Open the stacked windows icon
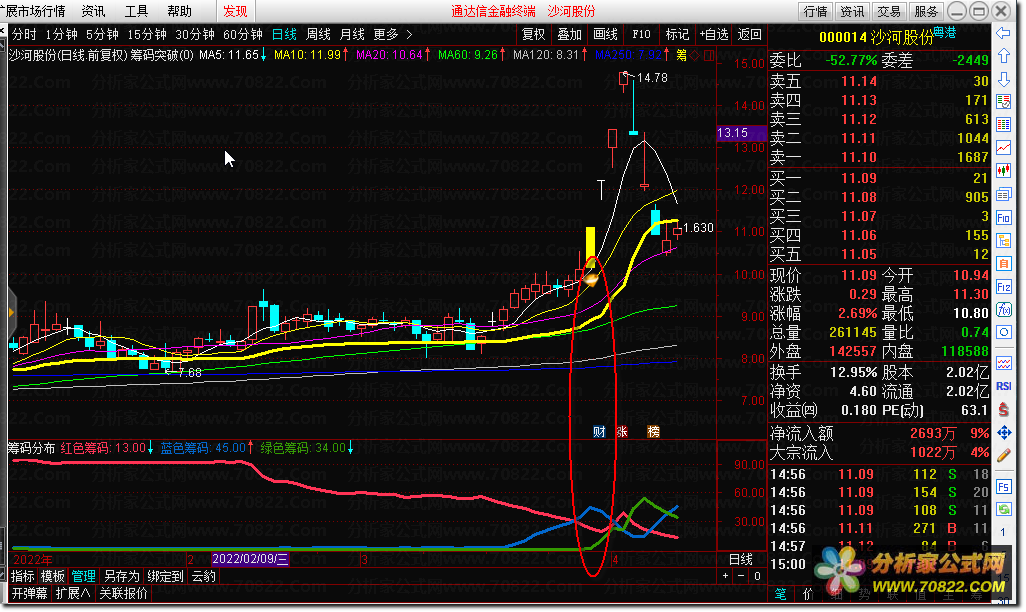This screenshot has width=1026, height=612. (x=1003, y=194)
